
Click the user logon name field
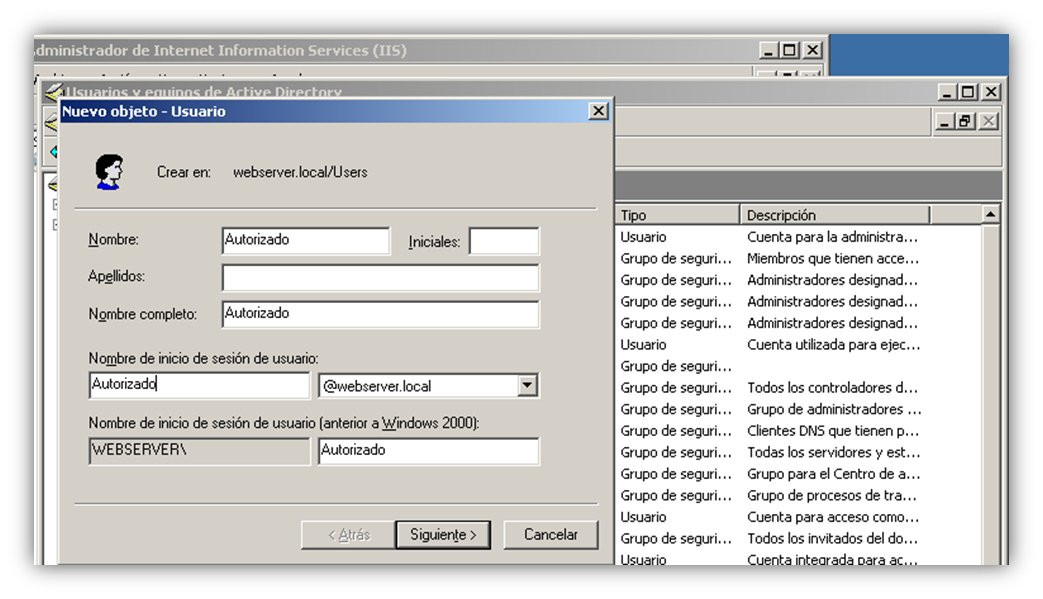(199, 385)
